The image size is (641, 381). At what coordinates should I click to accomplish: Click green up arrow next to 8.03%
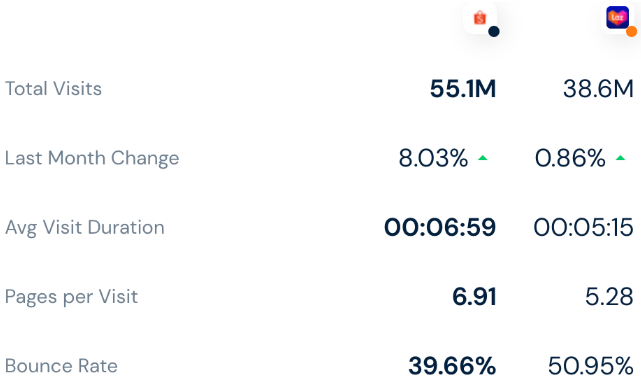(x=483, y=158)
